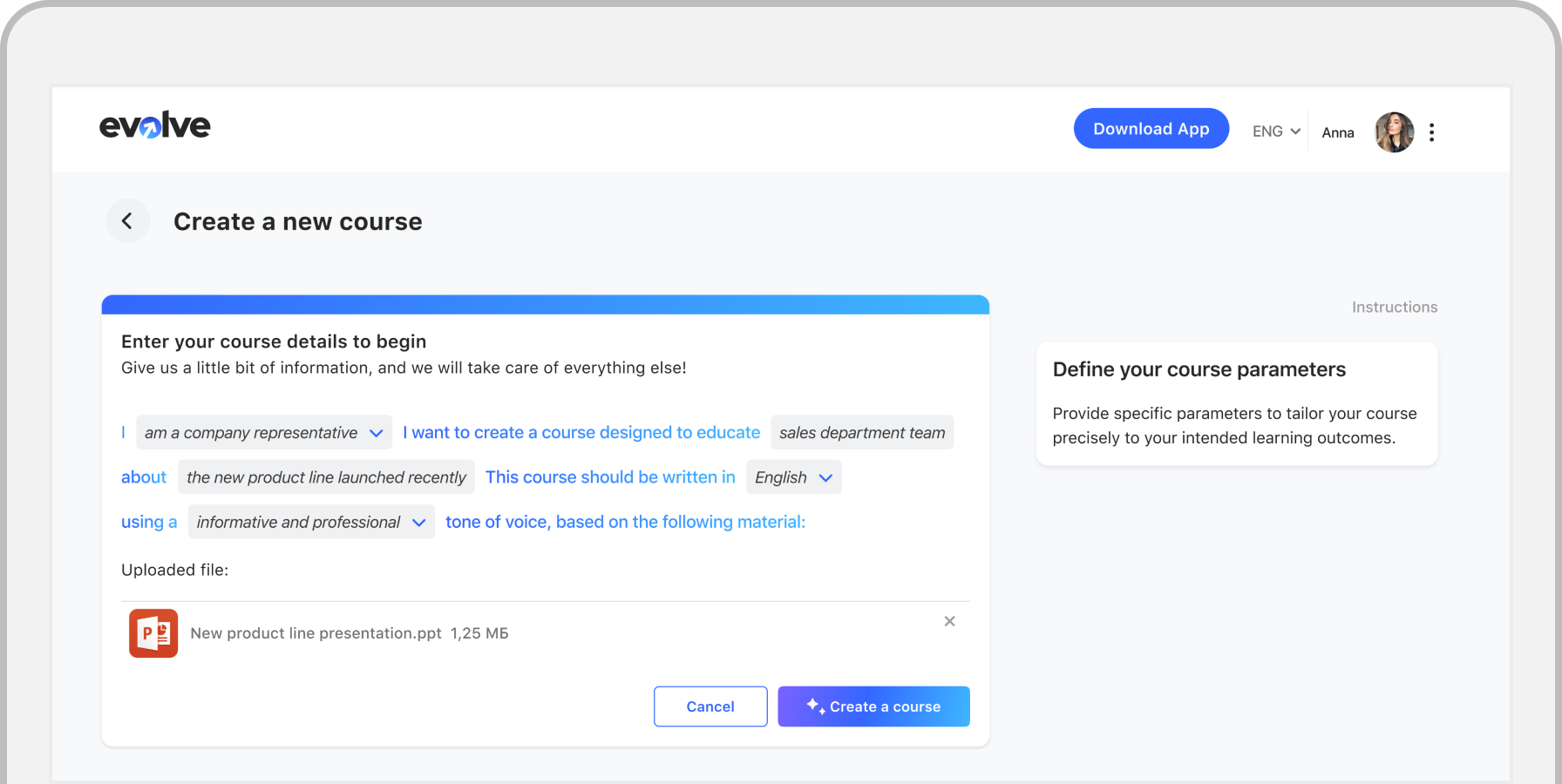Remove the uploaded presentation file
This screenshot has height=784, width=1562.
(949, 621)
